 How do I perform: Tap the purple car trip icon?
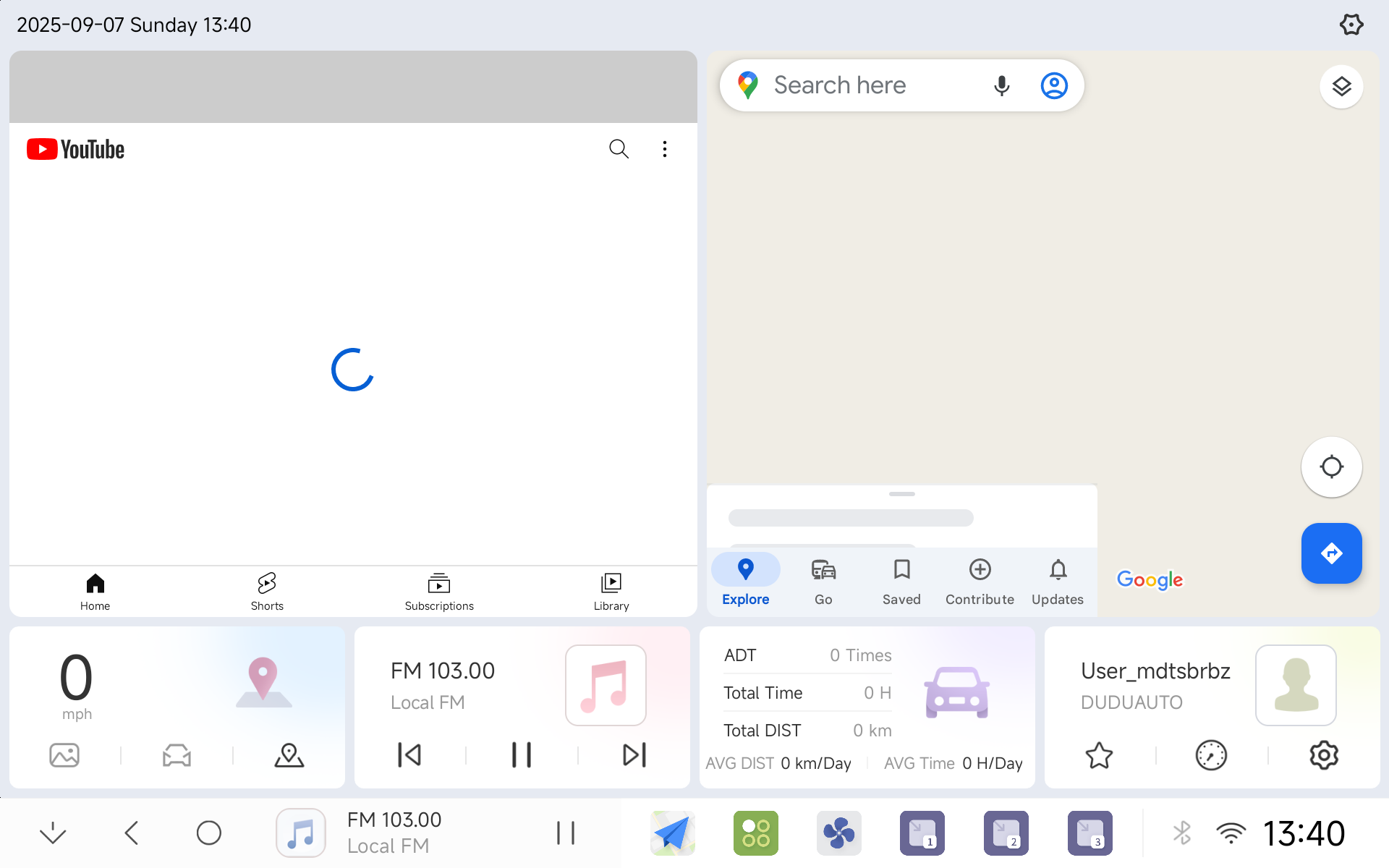pyautogui.click(x=956, y=692)
